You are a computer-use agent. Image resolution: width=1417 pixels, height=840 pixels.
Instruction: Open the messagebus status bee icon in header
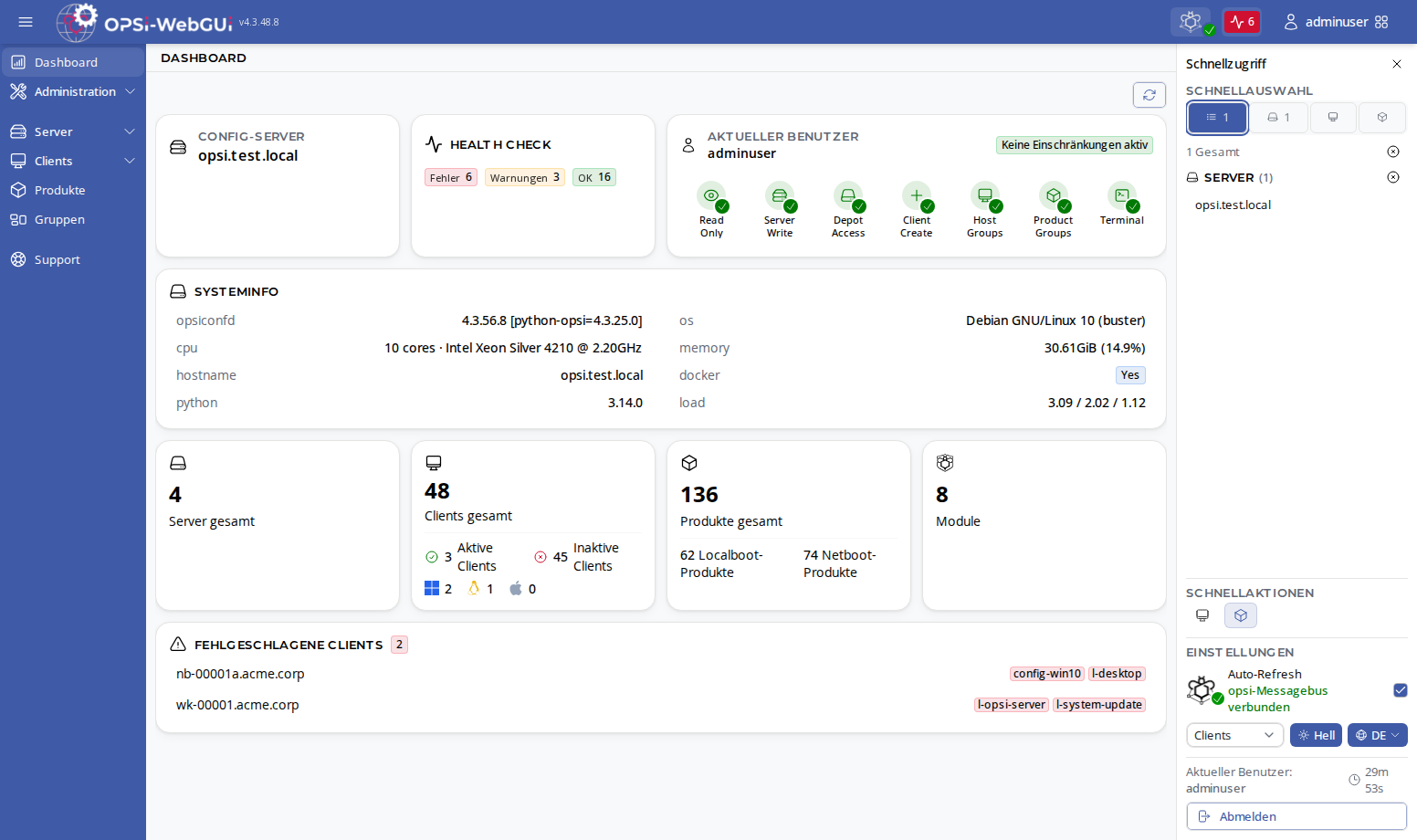click(x=1191, y=22)
